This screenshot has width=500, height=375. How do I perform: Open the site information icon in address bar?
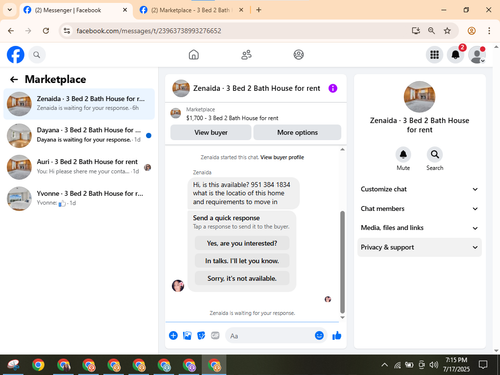67,31
